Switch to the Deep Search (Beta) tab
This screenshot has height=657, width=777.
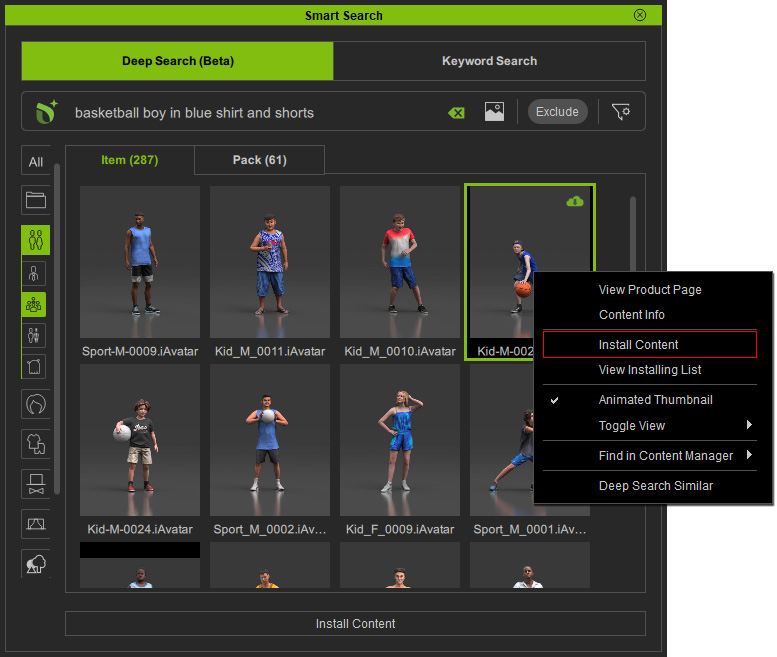(177, 61)
